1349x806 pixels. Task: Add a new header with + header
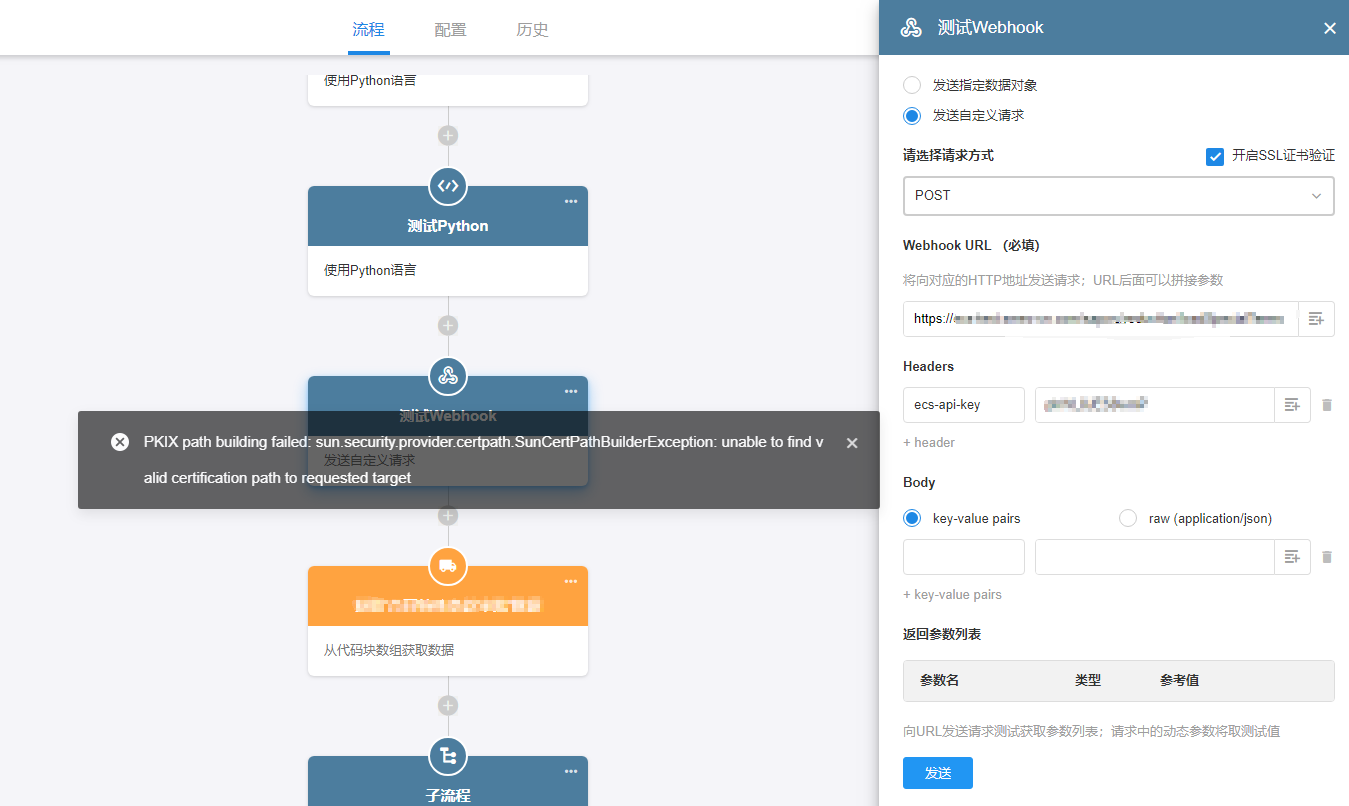(929, 442)
